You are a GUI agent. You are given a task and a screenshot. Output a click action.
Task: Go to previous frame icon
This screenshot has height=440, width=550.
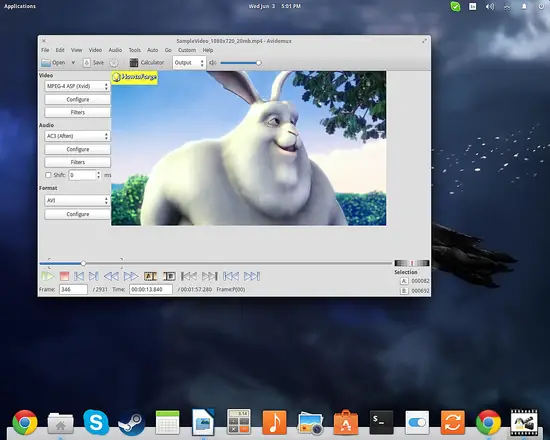(x=79, y=276)
